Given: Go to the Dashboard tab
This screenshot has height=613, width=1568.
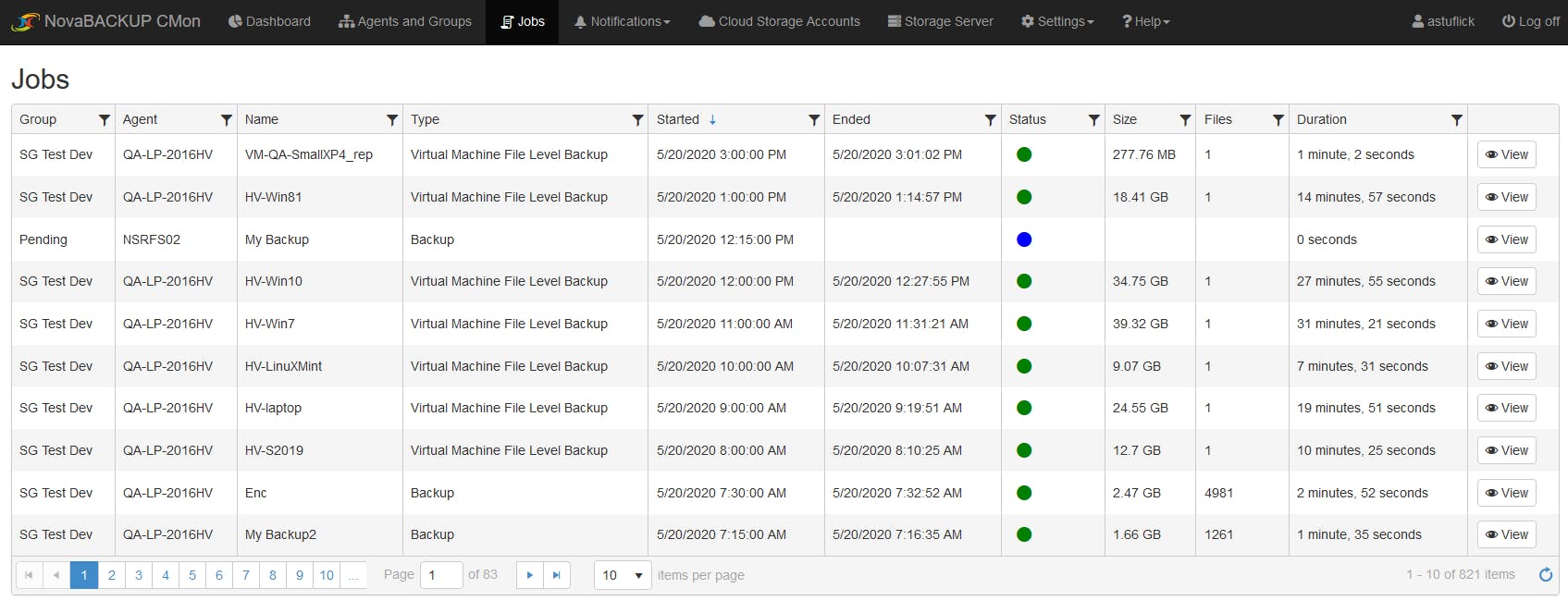Looking at the screenshot, I should tap(269, 21).
